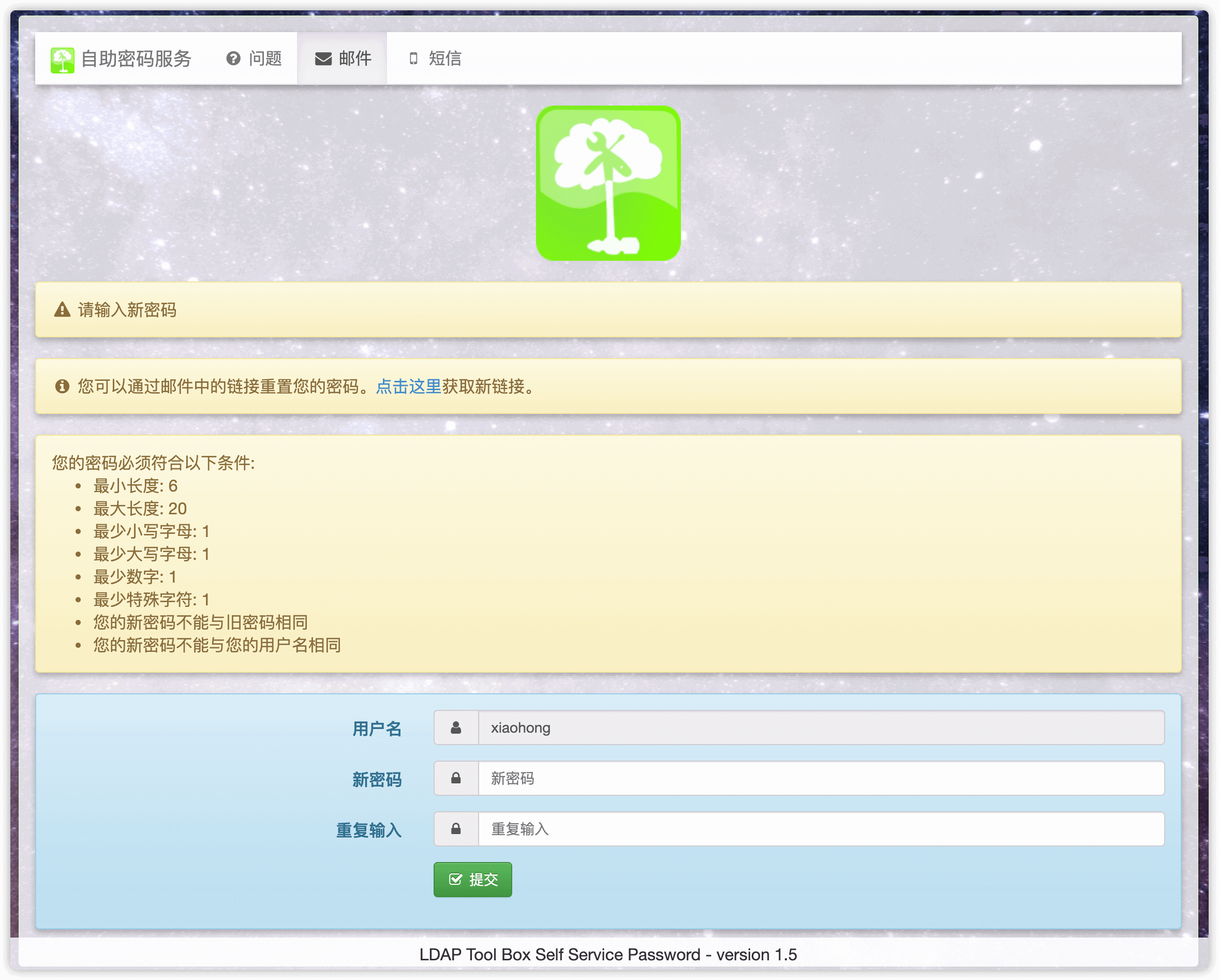This screenshot has width=1219, height=980.
Task: Open the 短信 tab
Action: click(x=444, y=58)
